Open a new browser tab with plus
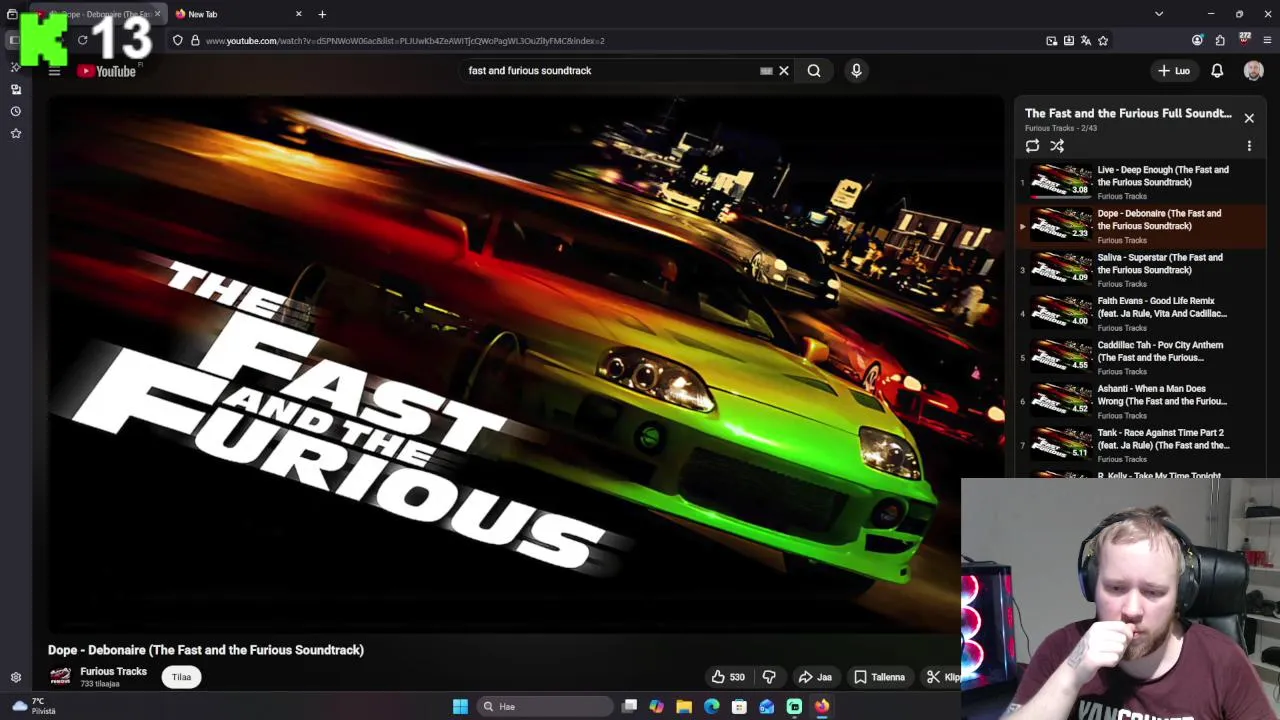 pyautogui.click(x=322, y=14)
